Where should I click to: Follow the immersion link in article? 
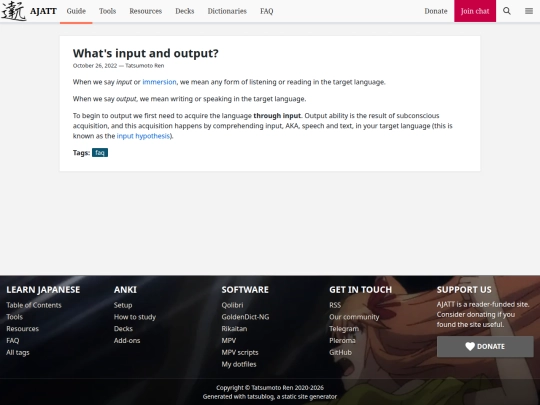pos(159,82)
